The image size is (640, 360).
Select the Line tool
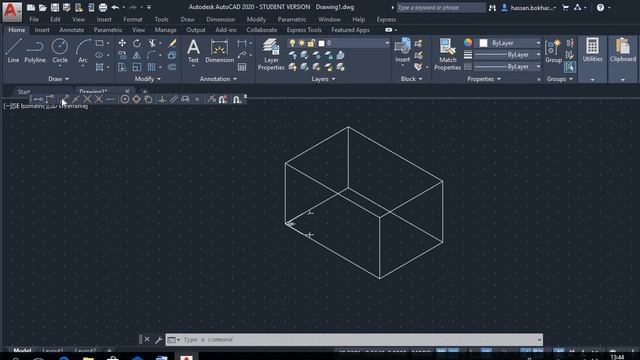(x=13, y=51)
